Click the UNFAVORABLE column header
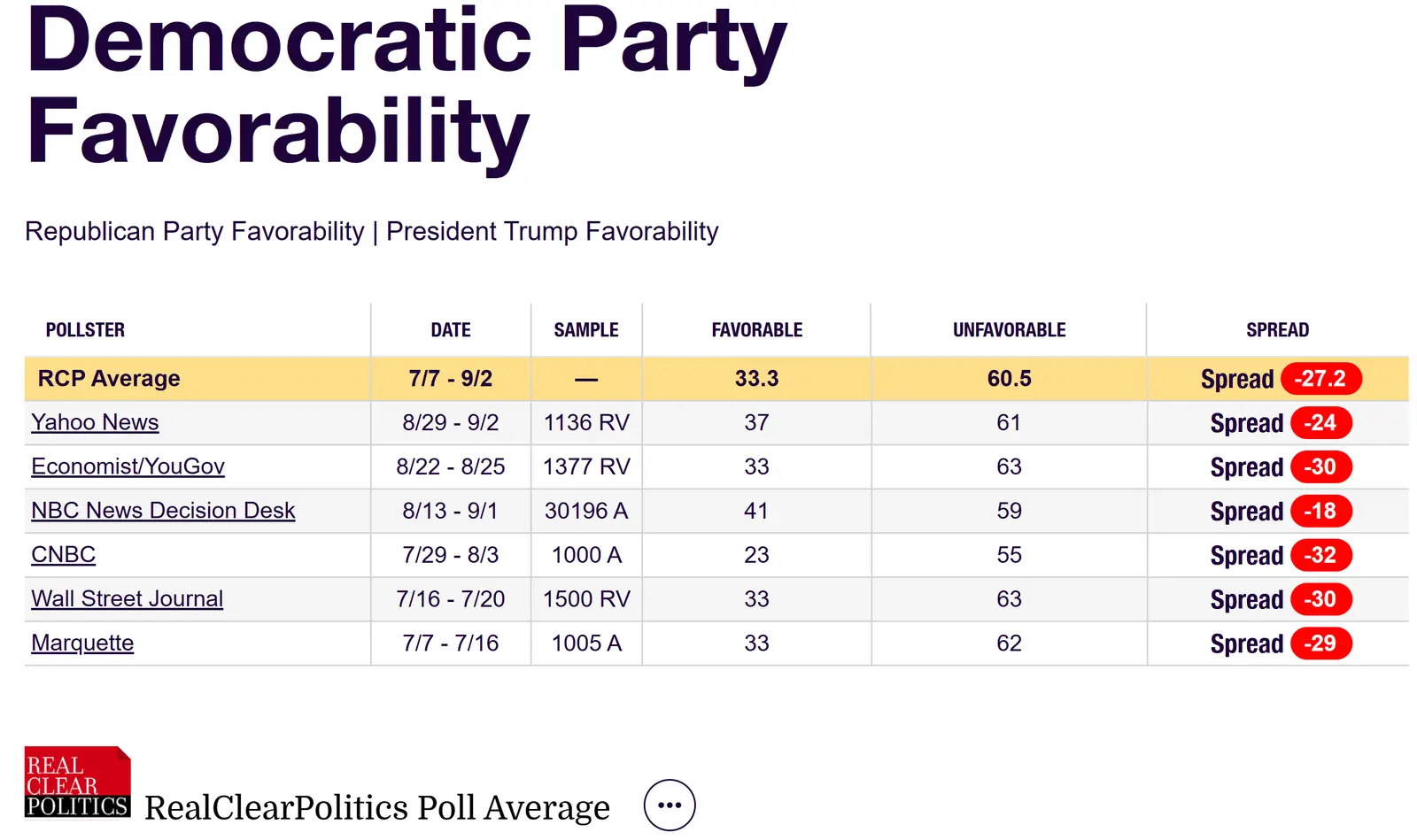 pyautogui.click(x=1009, y=330)
